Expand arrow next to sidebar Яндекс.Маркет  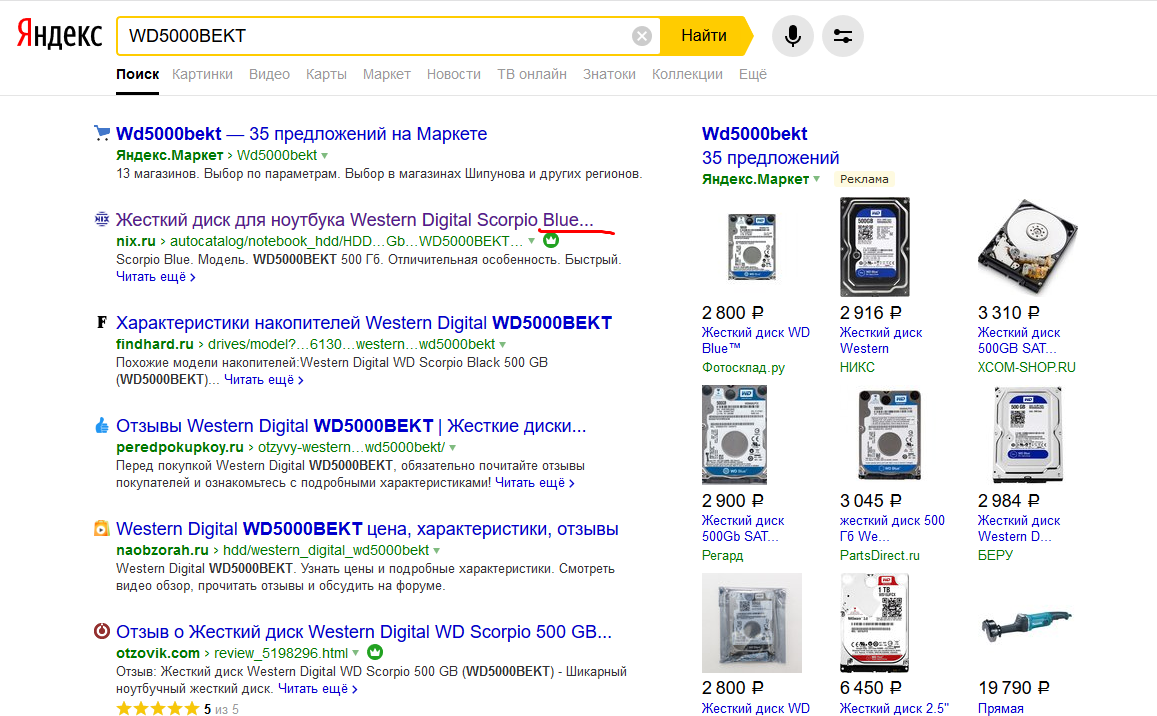[816, 179]
